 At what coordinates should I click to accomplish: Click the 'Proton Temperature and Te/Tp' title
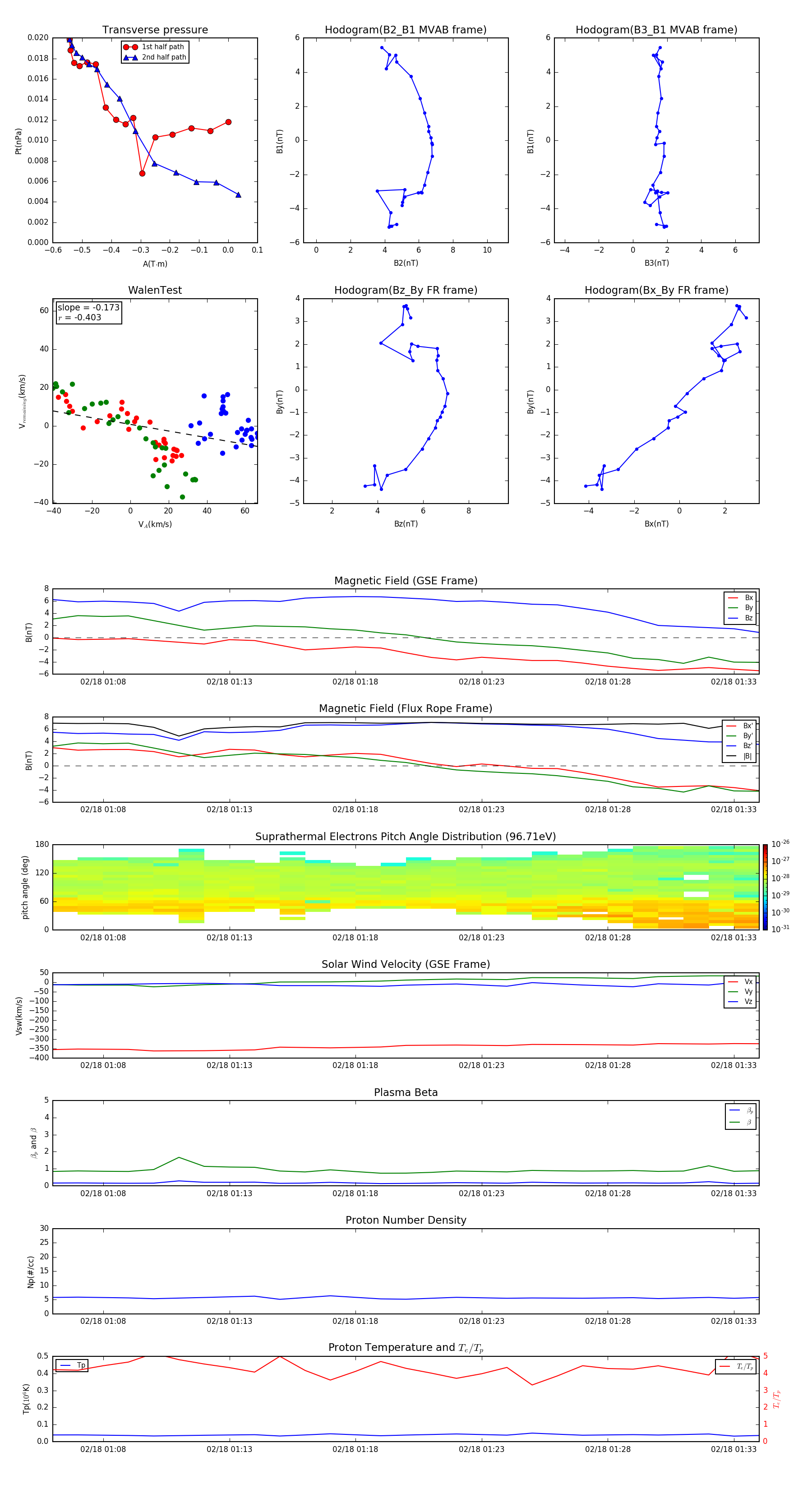[x=406, y=1348]
